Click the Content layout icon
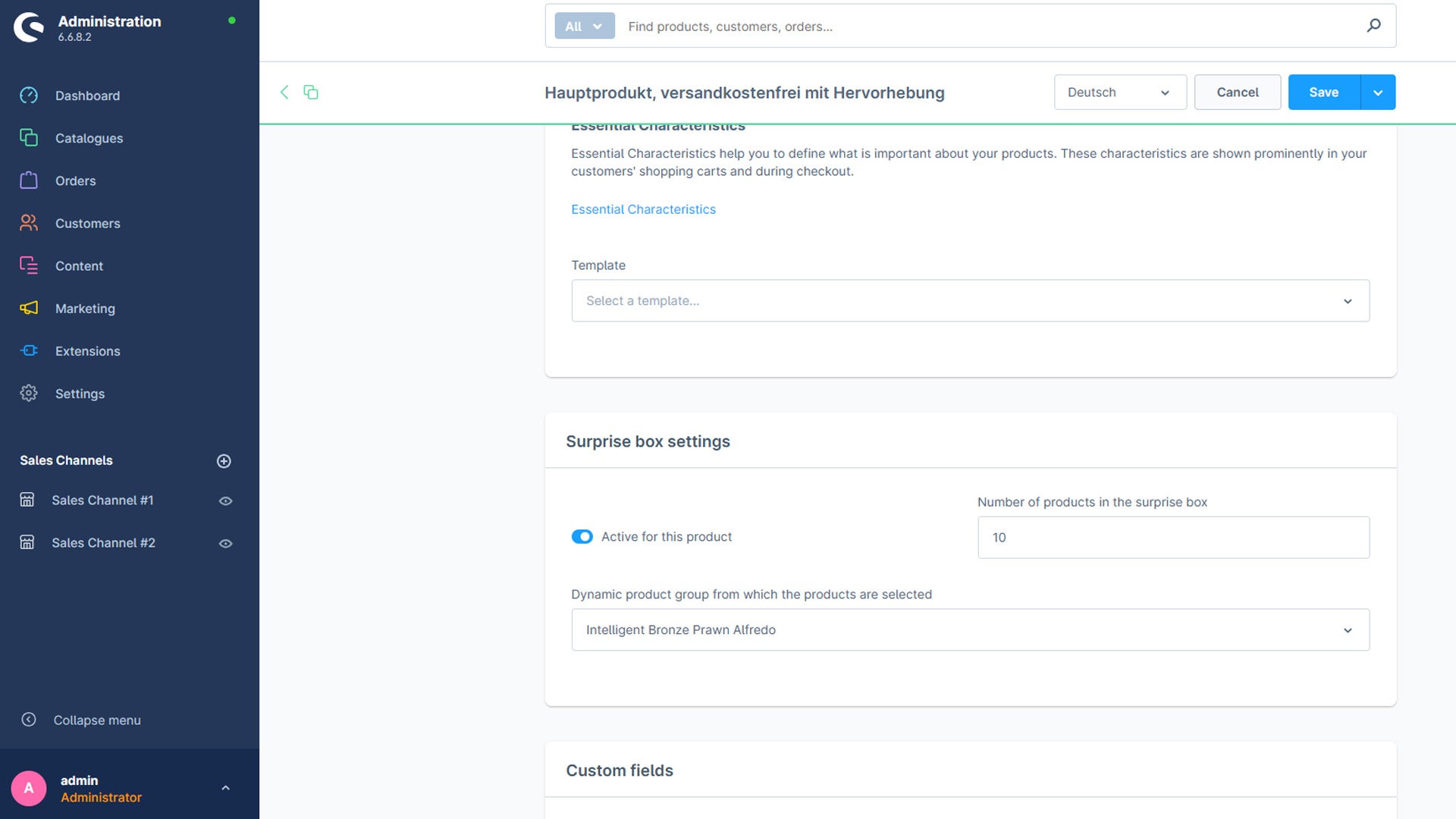The width and height of the screenshot is (1456, 819). [29, 265]
